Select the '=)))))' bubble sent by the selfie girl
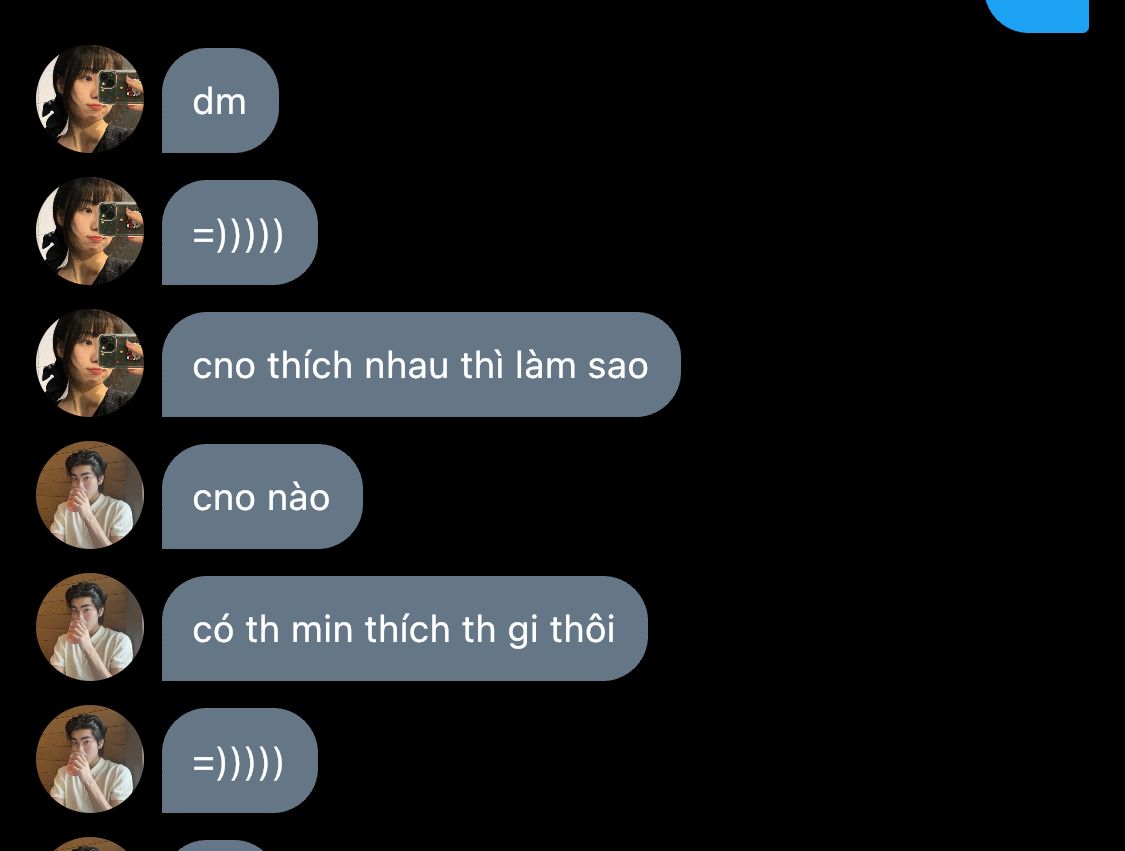 240,232
